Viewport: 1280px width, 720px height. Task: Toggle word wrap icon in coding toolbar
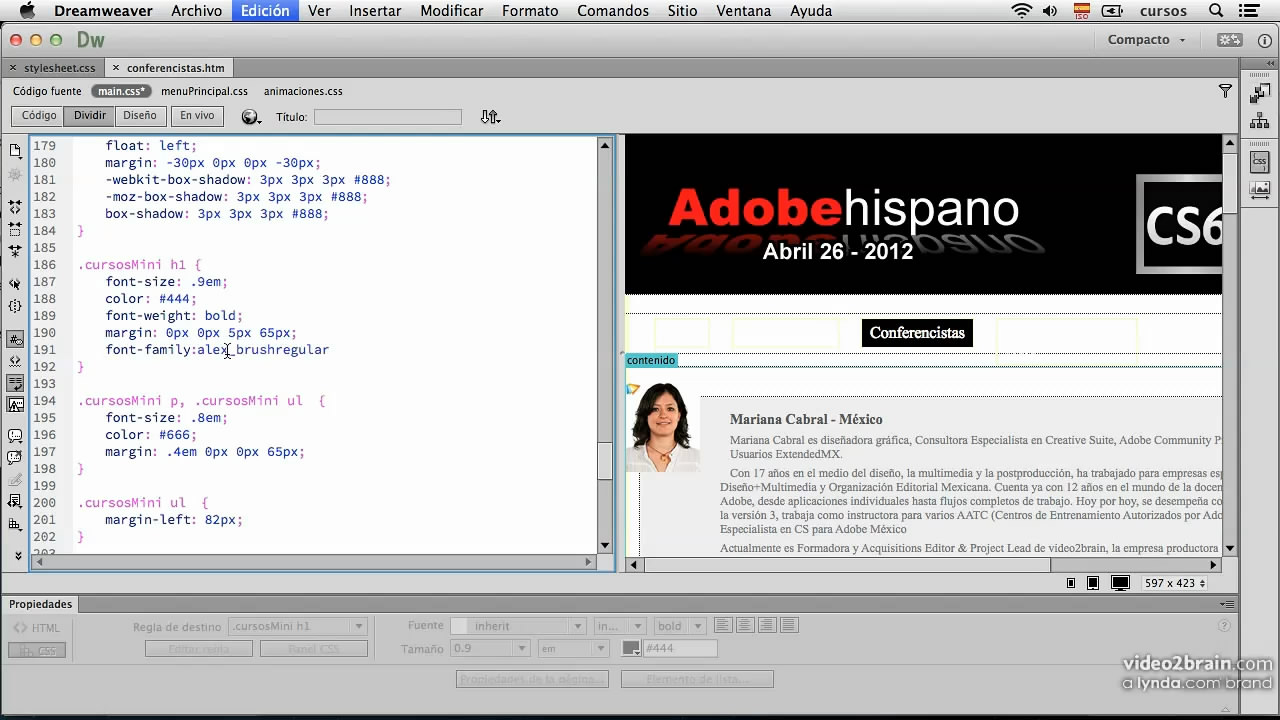(x=15, y=383)
